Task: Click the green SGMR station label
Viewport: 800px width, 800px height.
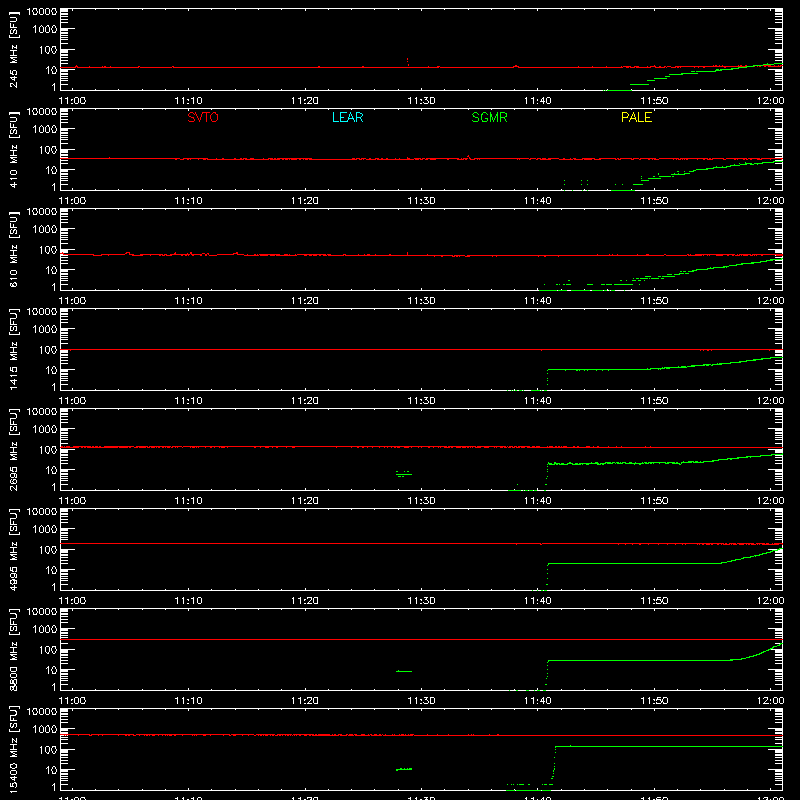Action: 489,117
